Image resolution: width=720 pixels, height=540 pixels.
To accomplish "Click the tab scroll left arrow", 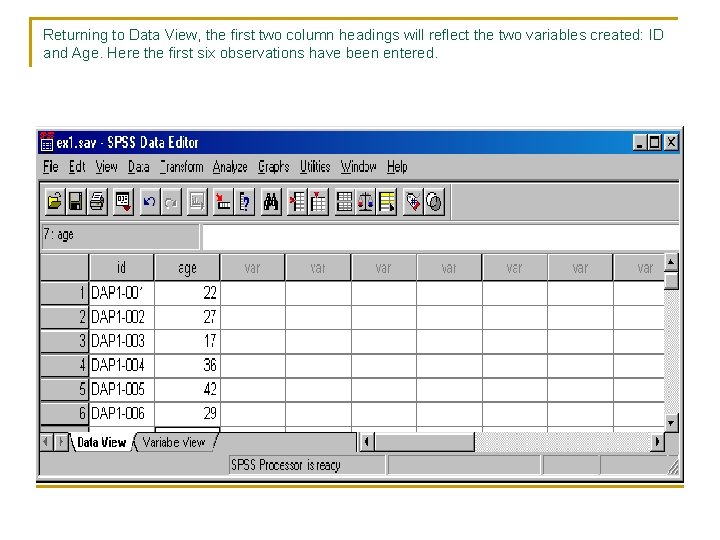I will click(x=46, y=442).
